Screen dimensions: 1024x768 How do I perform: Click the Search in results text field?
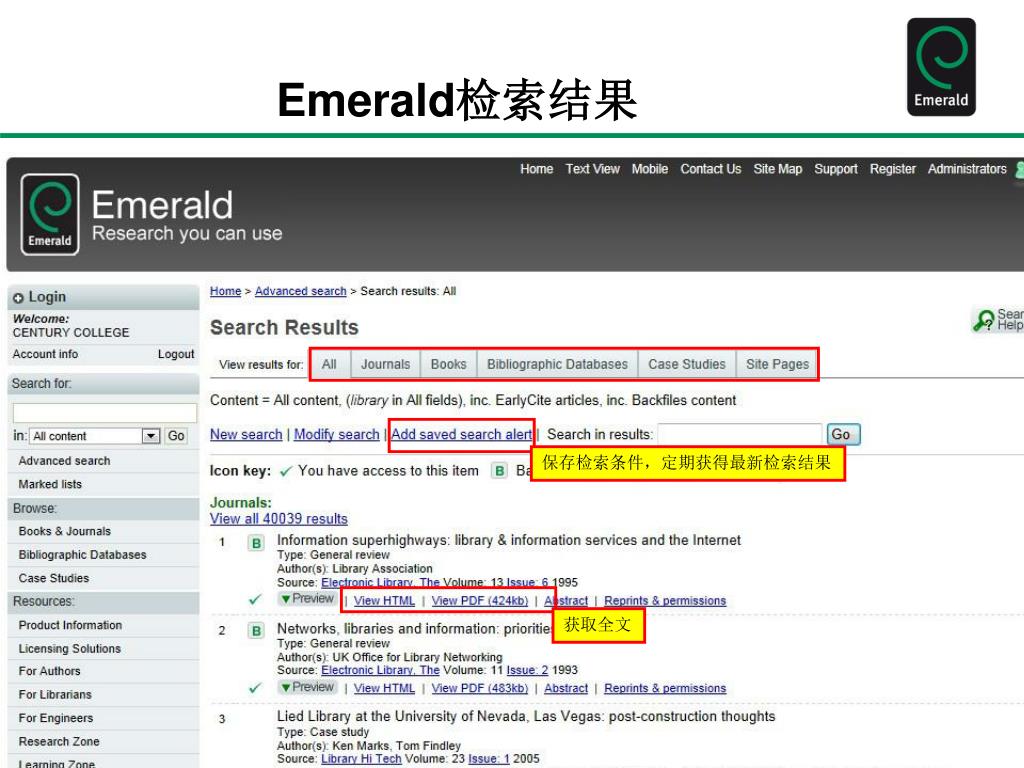(739, 434)
